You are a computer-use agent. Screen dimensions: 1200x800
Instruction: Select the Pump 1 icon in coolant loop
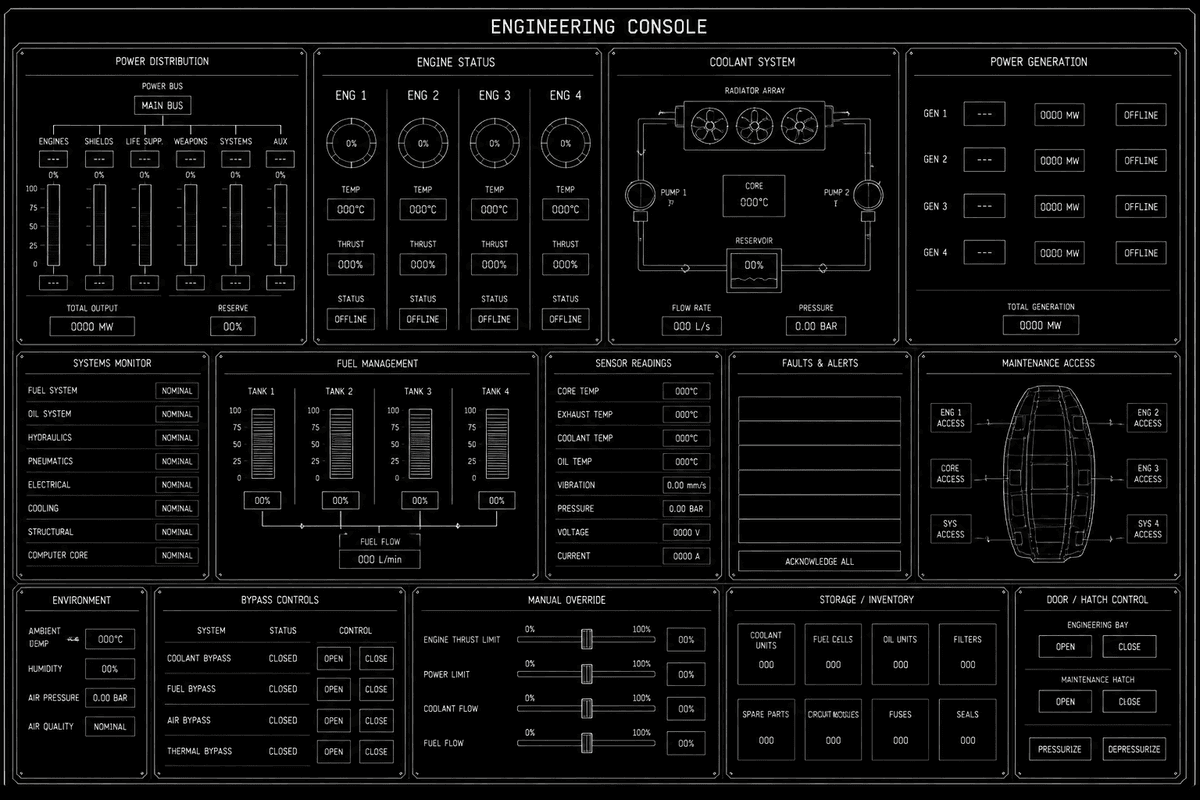[639, 197]
